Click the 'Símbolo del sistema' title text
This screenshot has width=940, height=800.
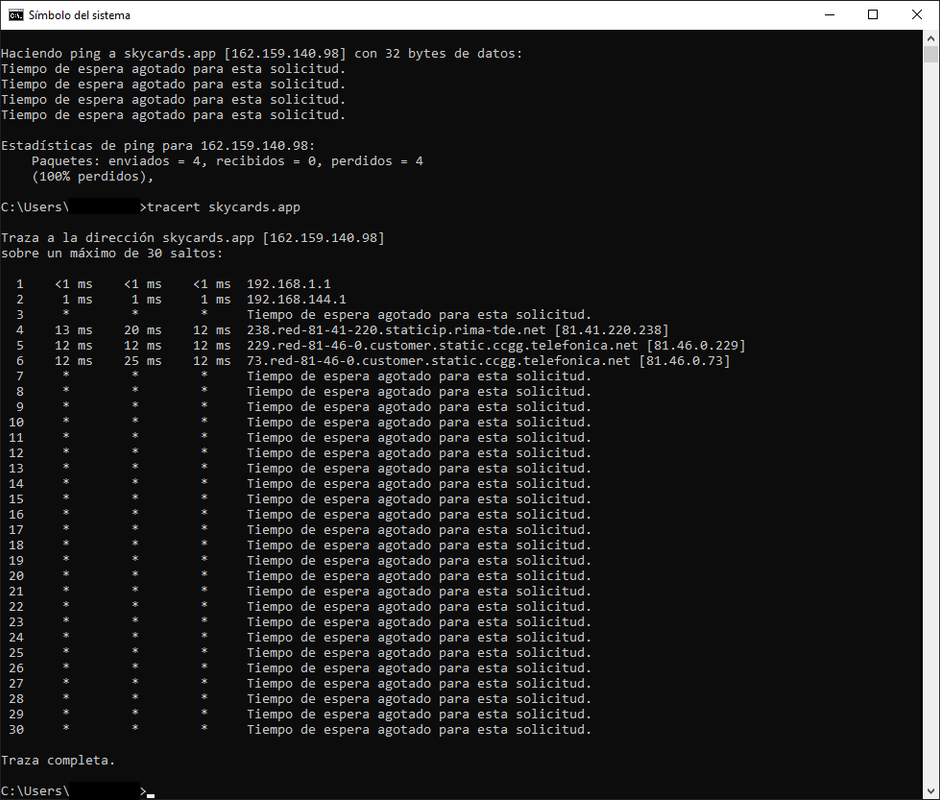(79, 15)
